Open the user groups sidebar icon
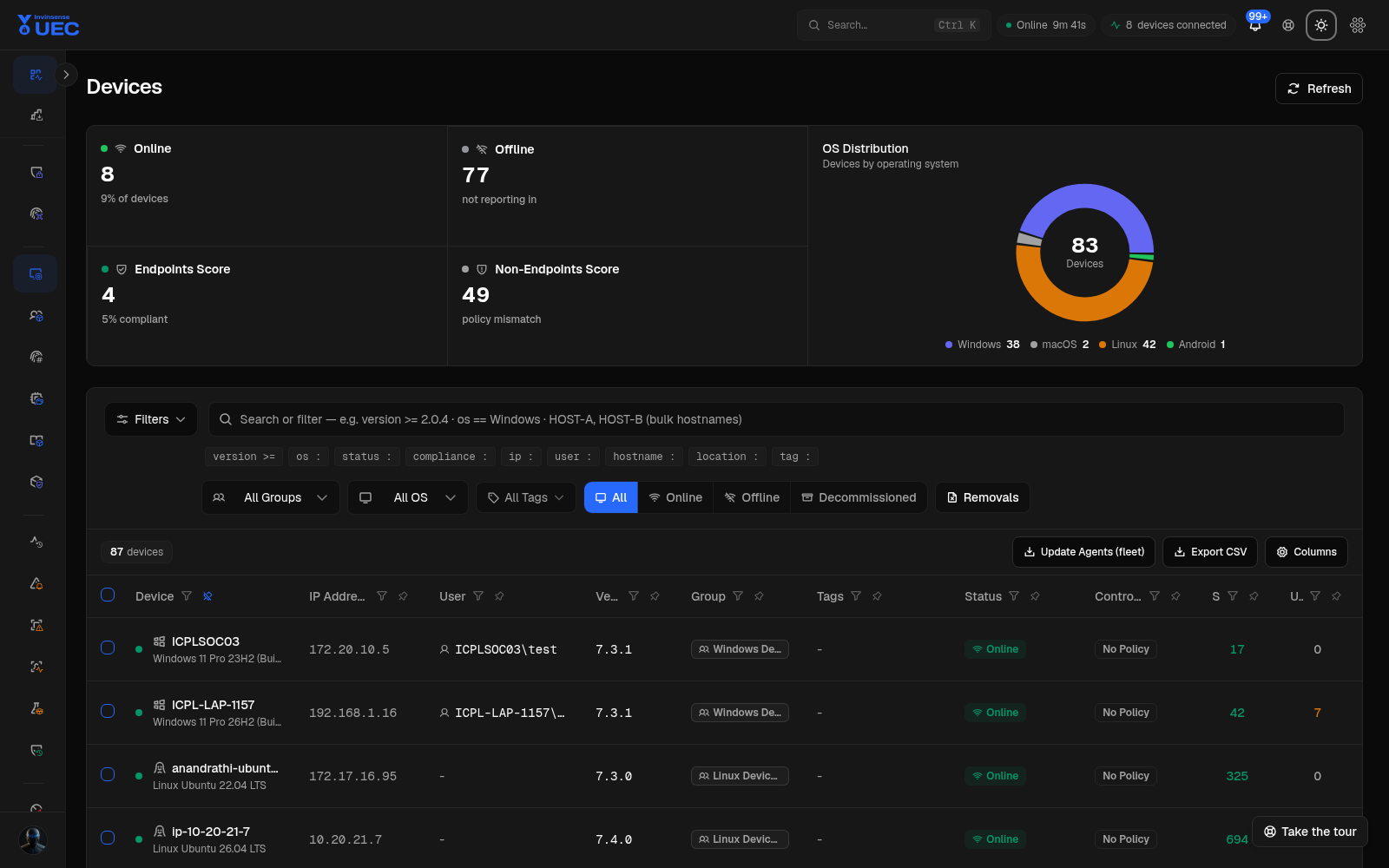The height and width of the screenshot is (868, 1389). pos(36,316)
